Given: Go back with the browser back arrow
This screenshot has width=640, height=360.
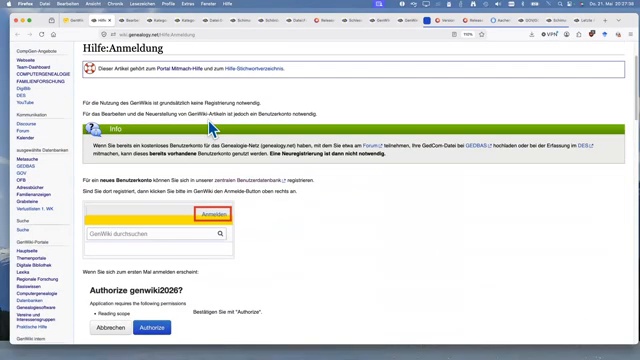Looking at the screenshot, I should coord(18,35).
